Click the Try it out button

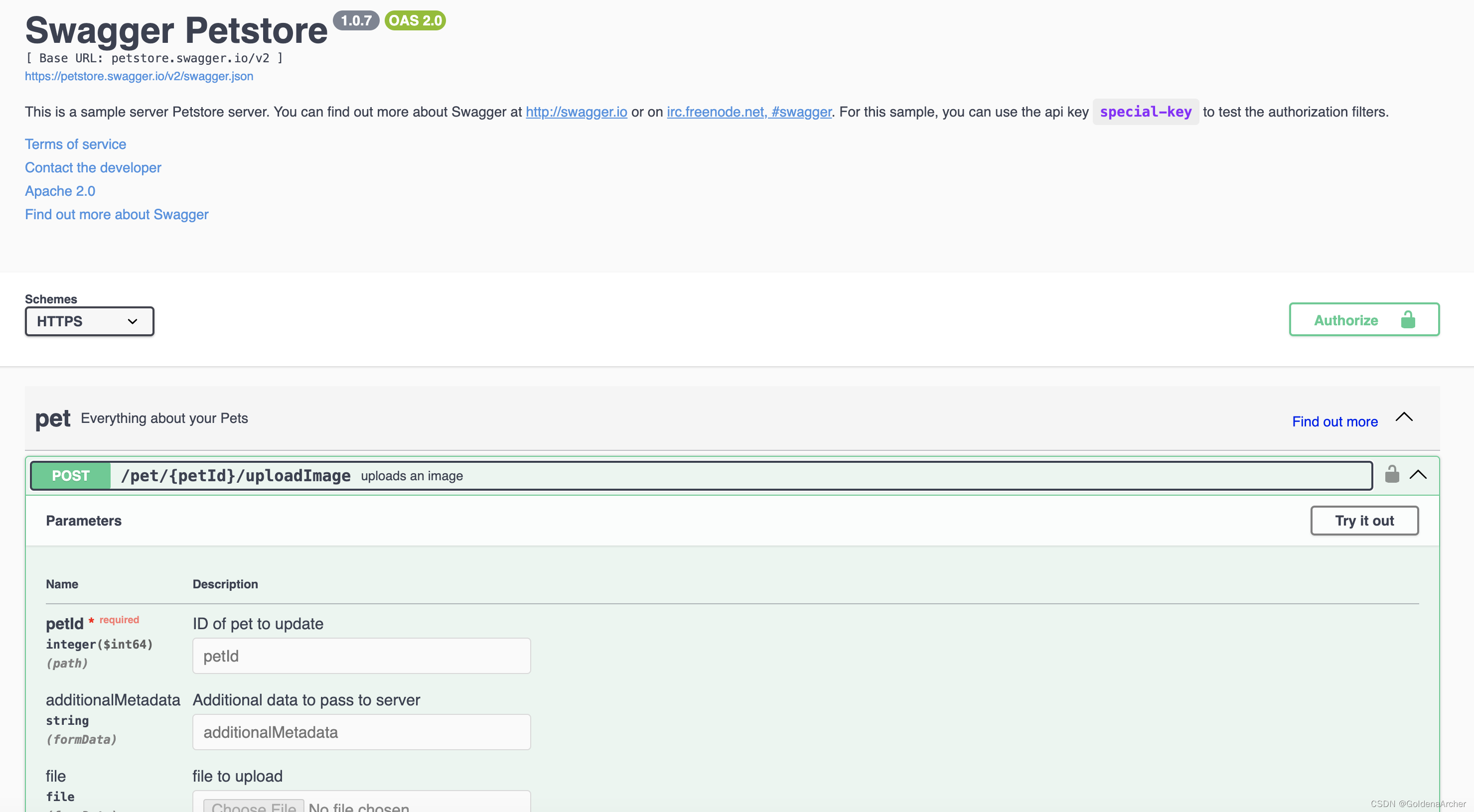pyautogui.click(x=1364, y=521)
